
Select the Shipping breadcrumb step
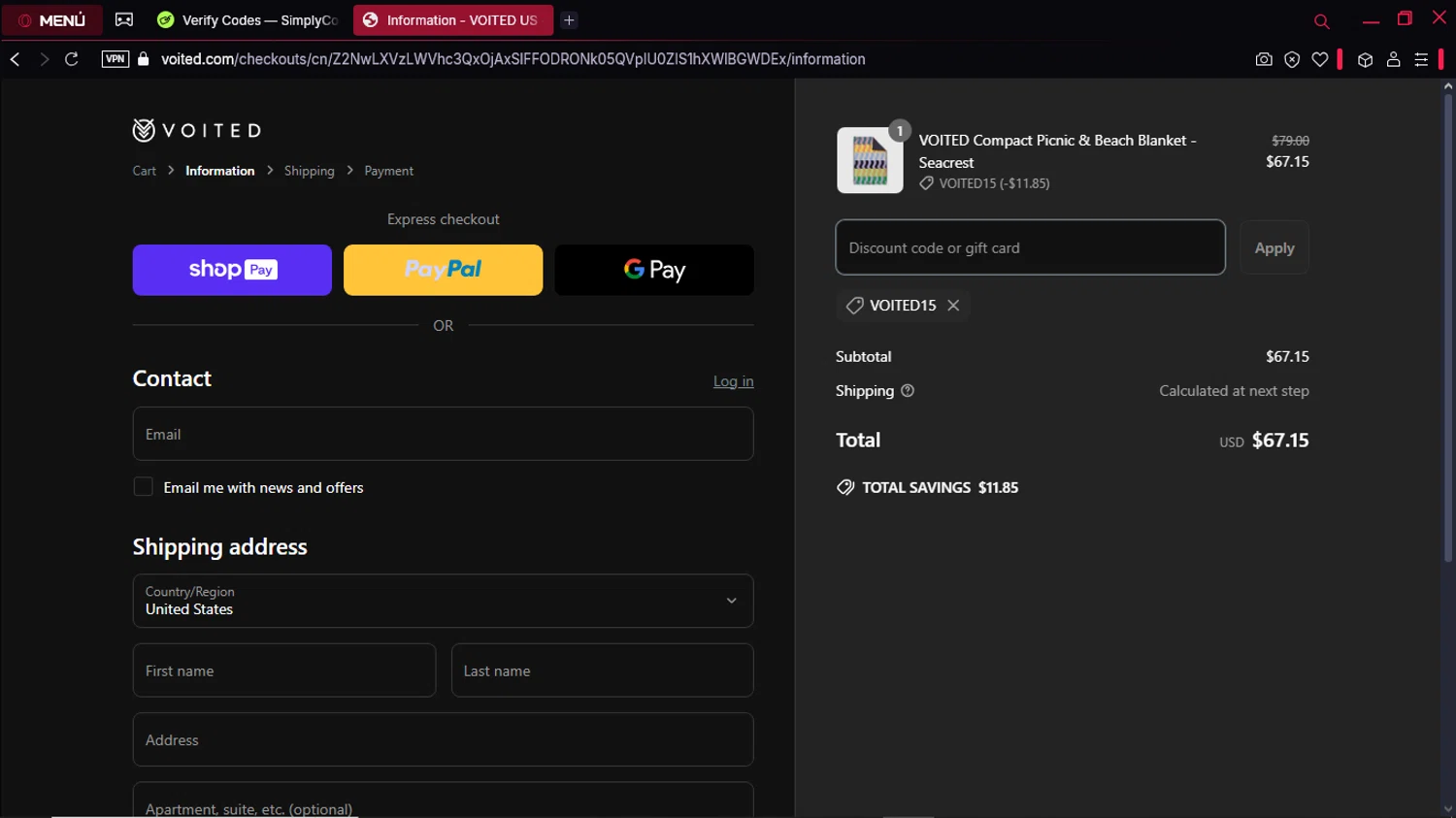click(310, 171)
